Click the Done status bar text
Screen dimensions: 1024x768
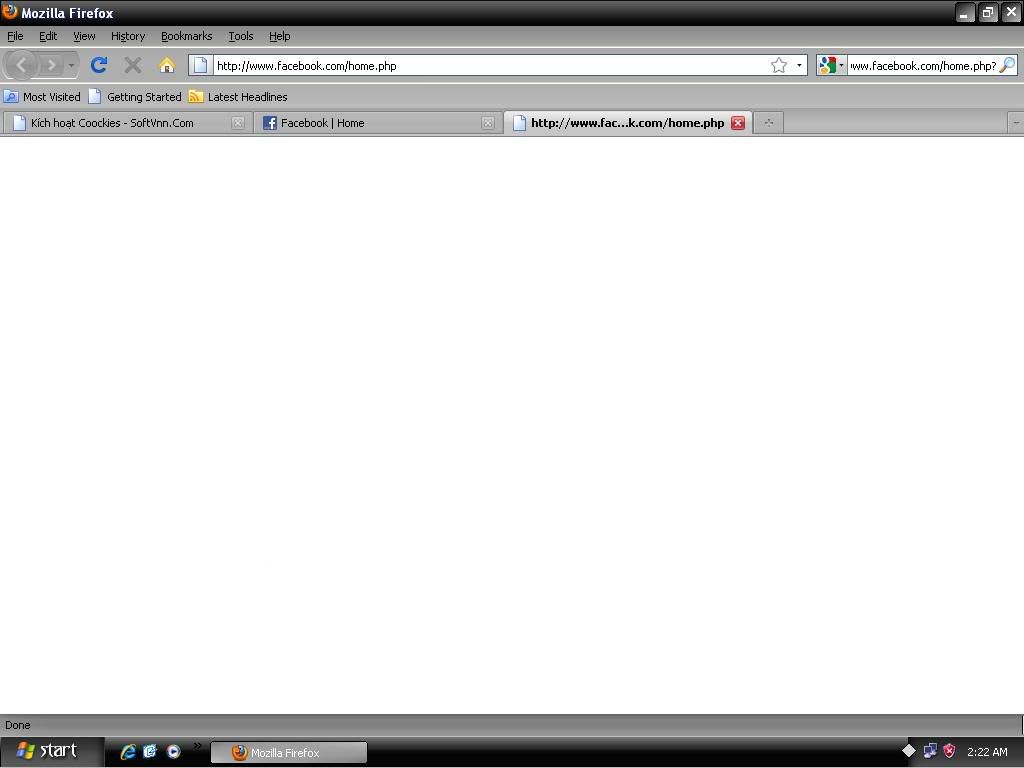pyautogui.click(x=18, y=725)
